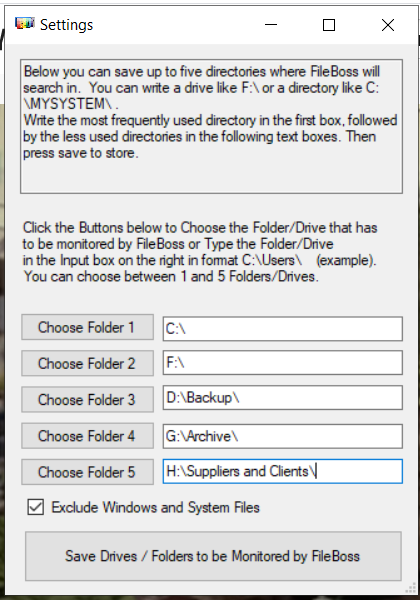Screen dimensions: 420x600
Task: Minimize the Settings window
Action: click(271, 25)
